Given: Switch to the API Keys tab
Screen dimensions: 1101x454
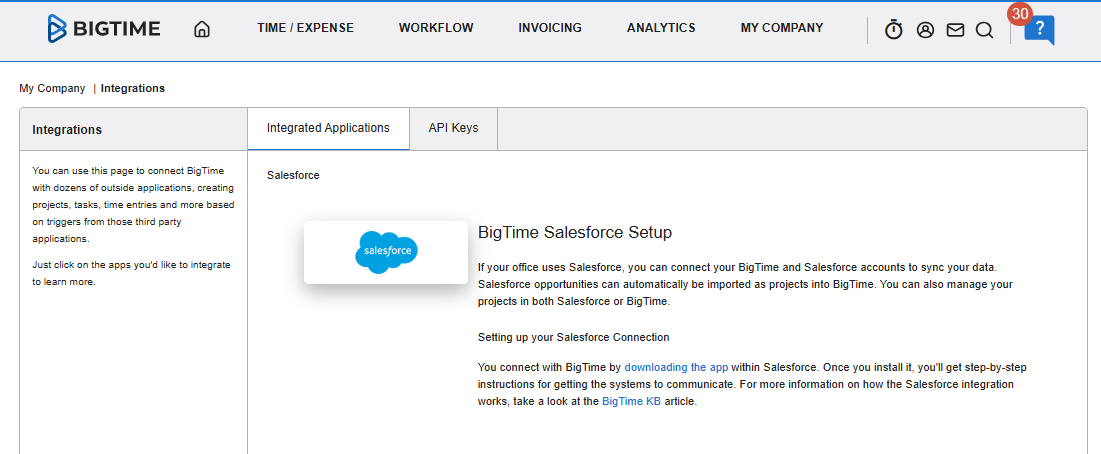Looking at the screenshot, I should click(454, 128).
